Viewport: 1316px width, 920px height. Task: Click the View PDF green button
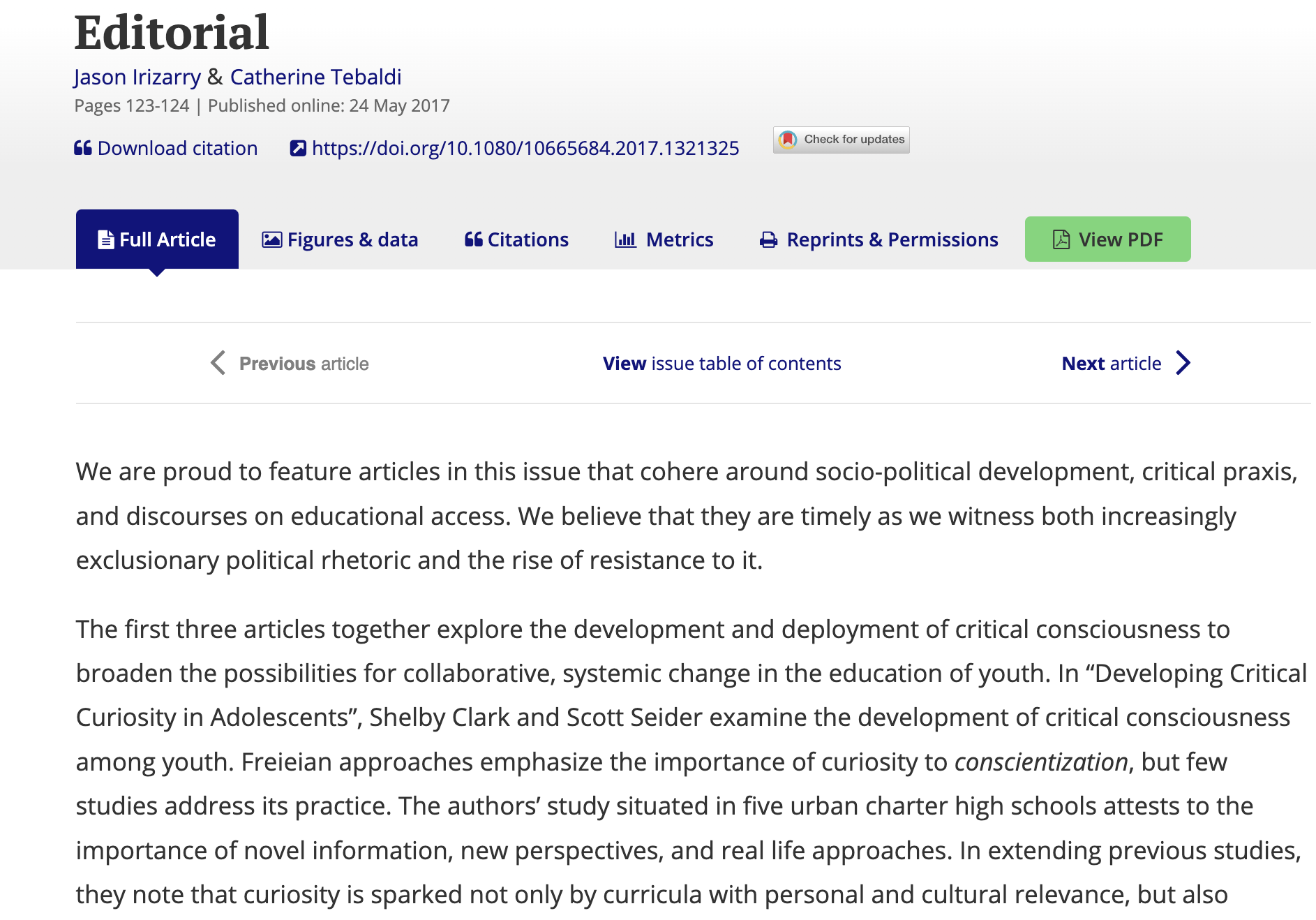tap(1107, 239)
